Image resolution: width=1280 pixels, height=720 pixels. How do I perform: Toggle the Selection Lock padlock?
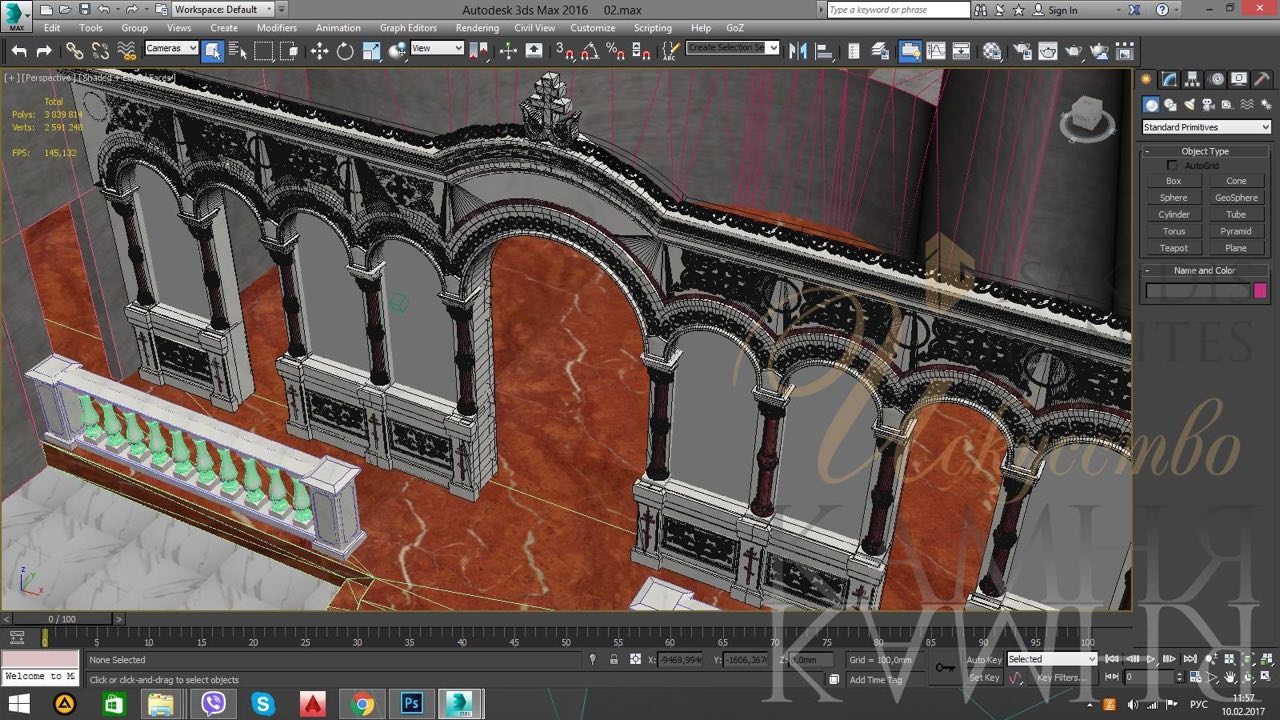tap(613, 660)
